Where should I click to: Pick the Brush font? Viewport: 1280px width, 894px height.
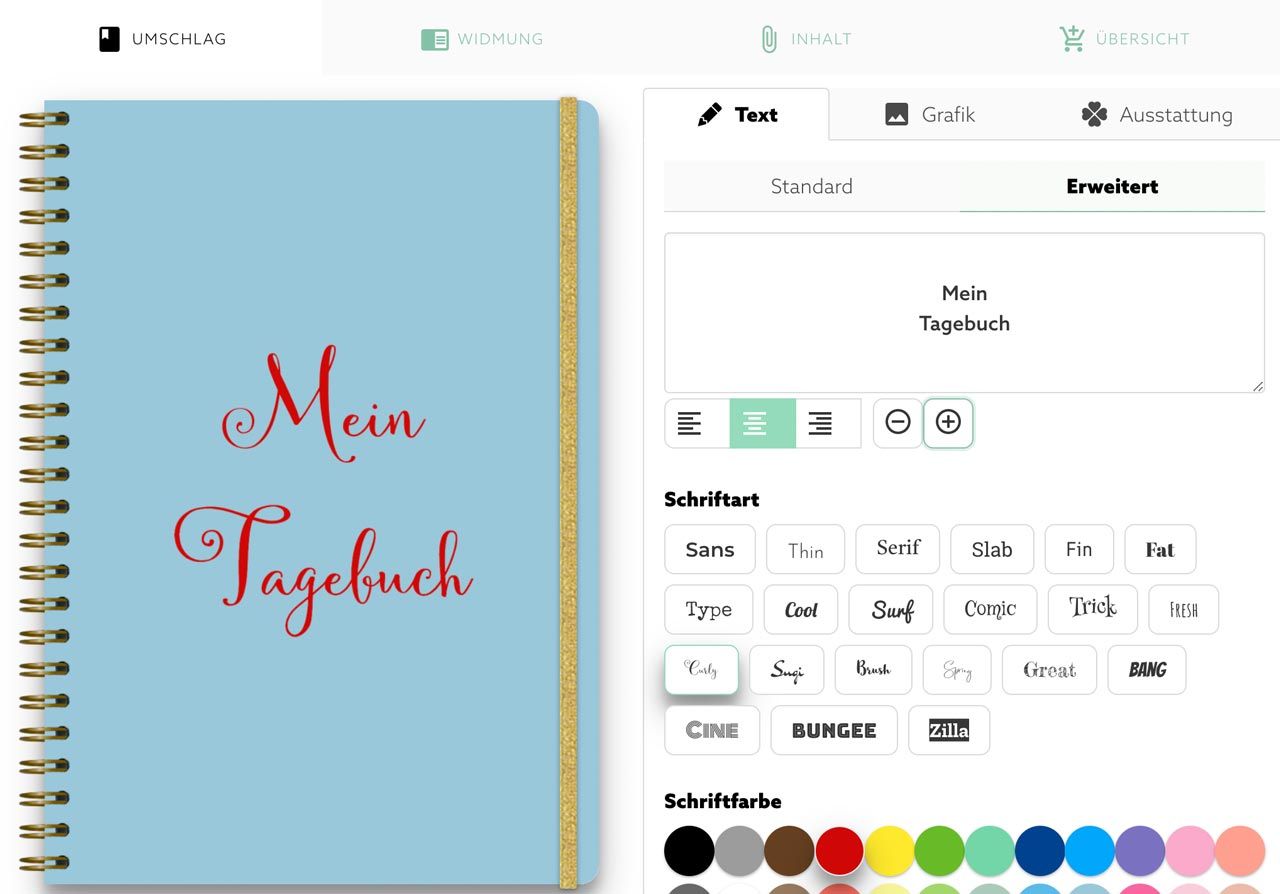873,669
